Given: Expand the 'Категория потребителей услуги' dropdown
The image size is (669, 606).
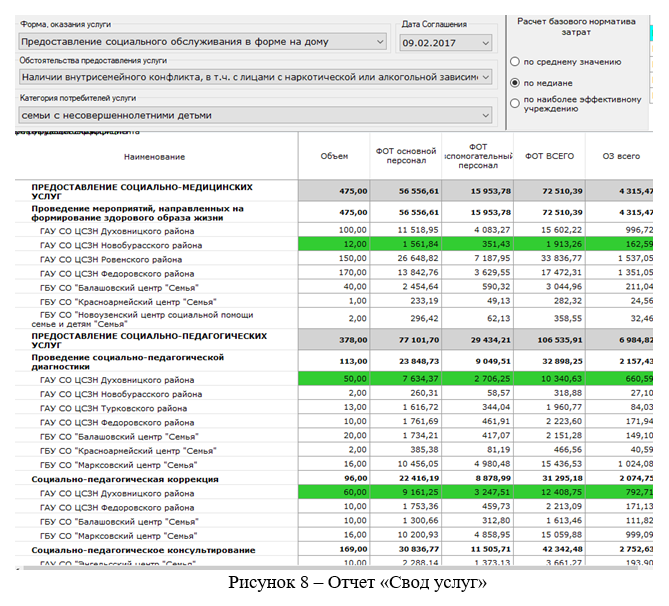Looking at the screenshot, I should [x=485, y=115].
